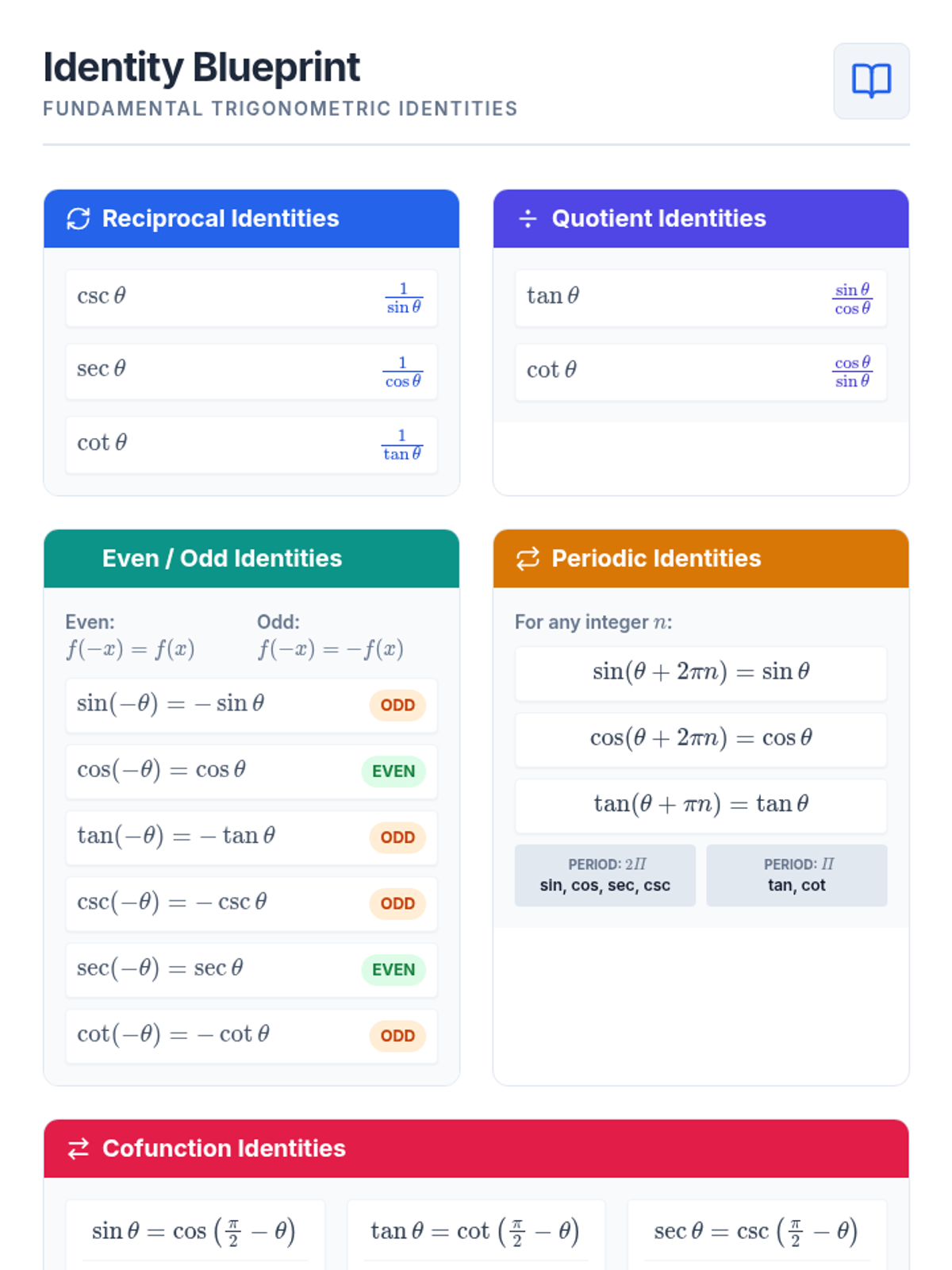This screenshot has height=1270, width=952.
Task: Click the cot θ equals 1 over tan θ row
Action: pos(251,444)
